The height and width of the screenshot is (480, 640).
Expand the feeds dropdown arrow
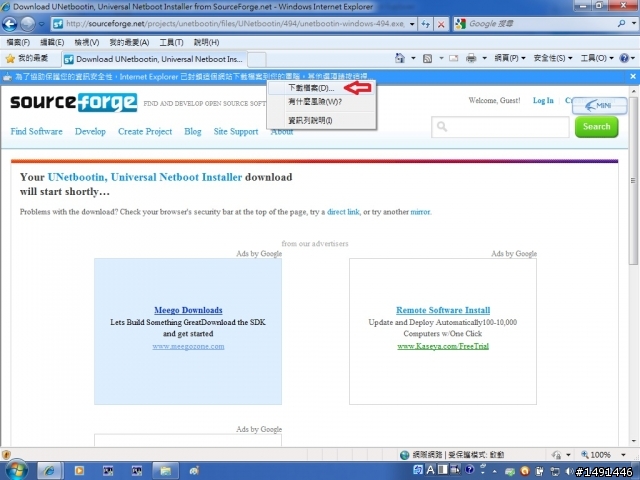441,58
